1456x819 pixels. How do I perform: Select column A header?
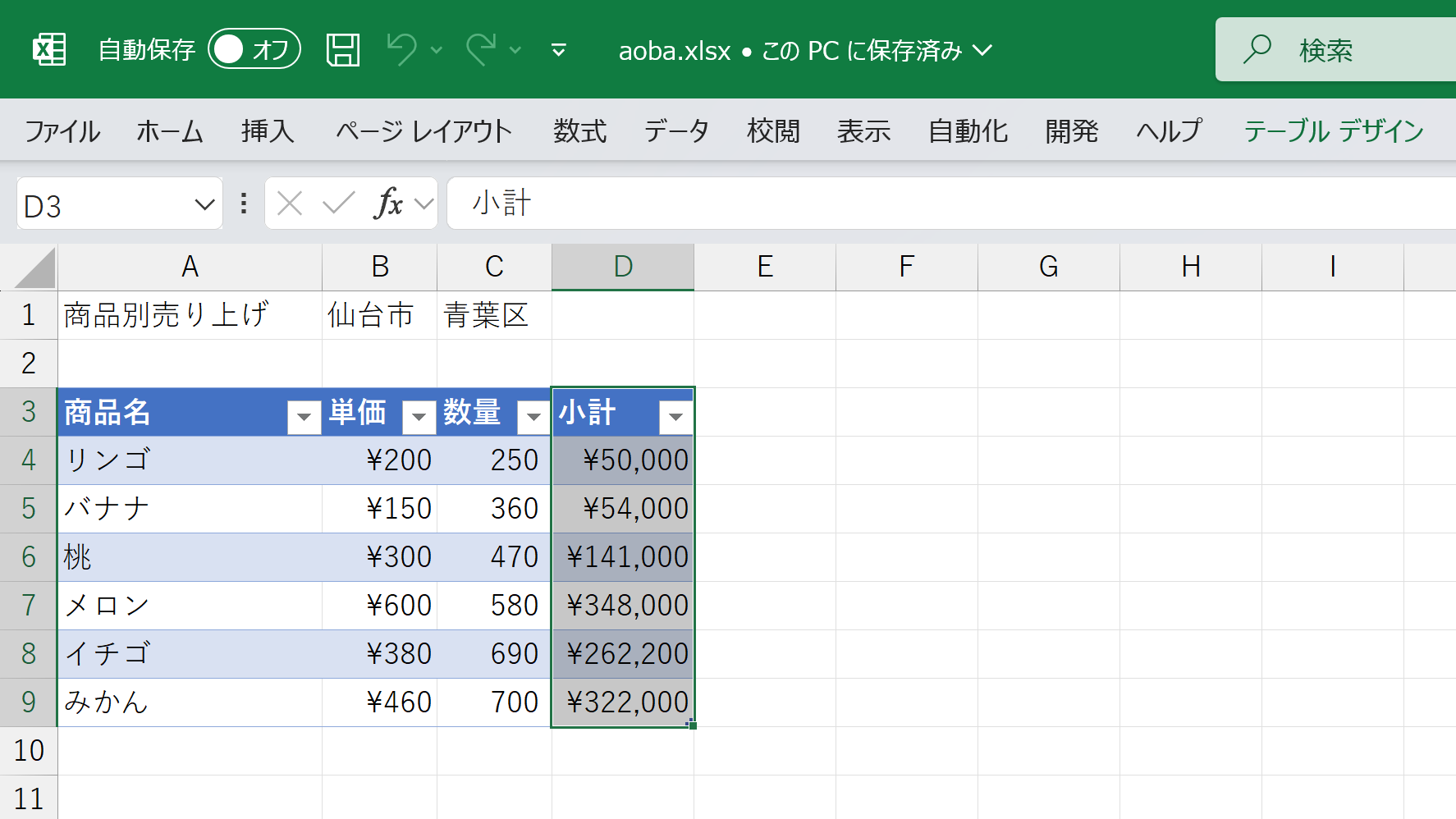pyautogui.click(x=190, y=267)
